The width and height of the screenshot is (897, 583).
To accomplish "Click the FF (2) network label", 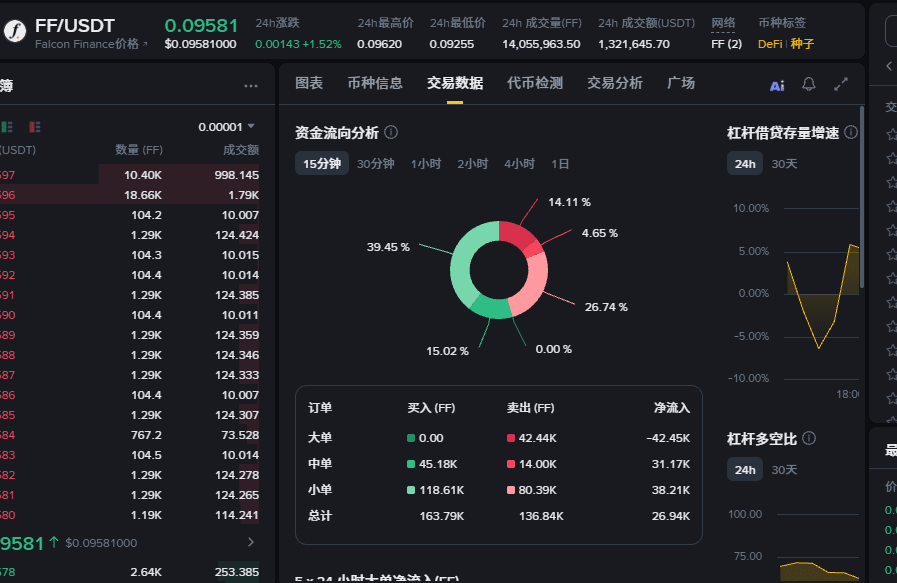I will (727, 44).
